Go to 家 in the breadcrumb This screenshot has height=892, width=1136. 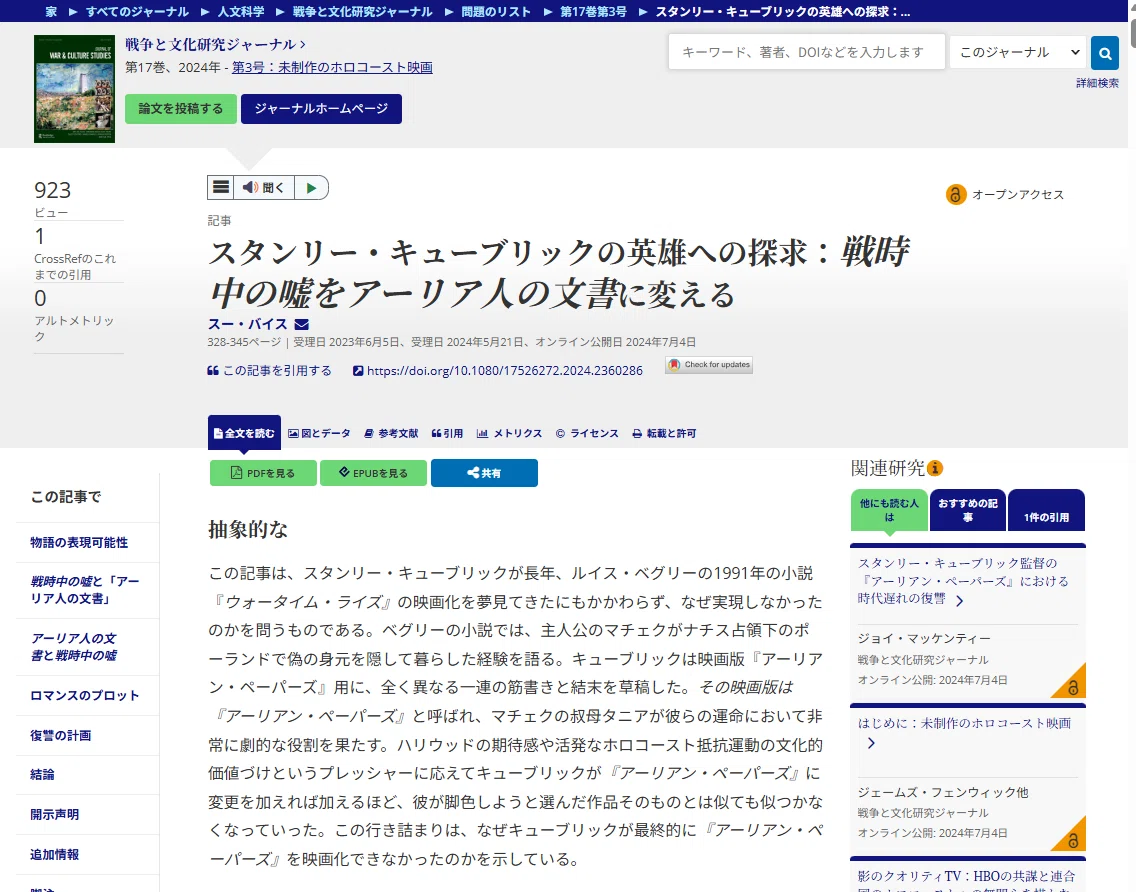click(51, 12)
